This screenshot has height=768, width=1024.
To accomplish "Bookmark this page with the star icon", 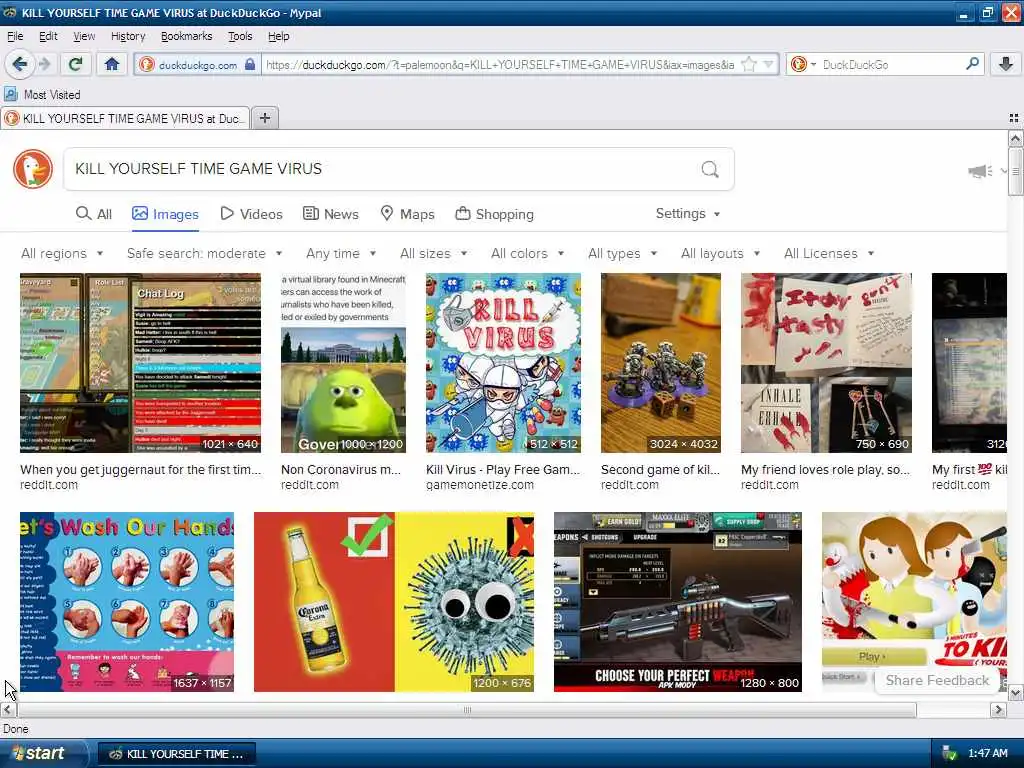I will click(x=749, y=65).
